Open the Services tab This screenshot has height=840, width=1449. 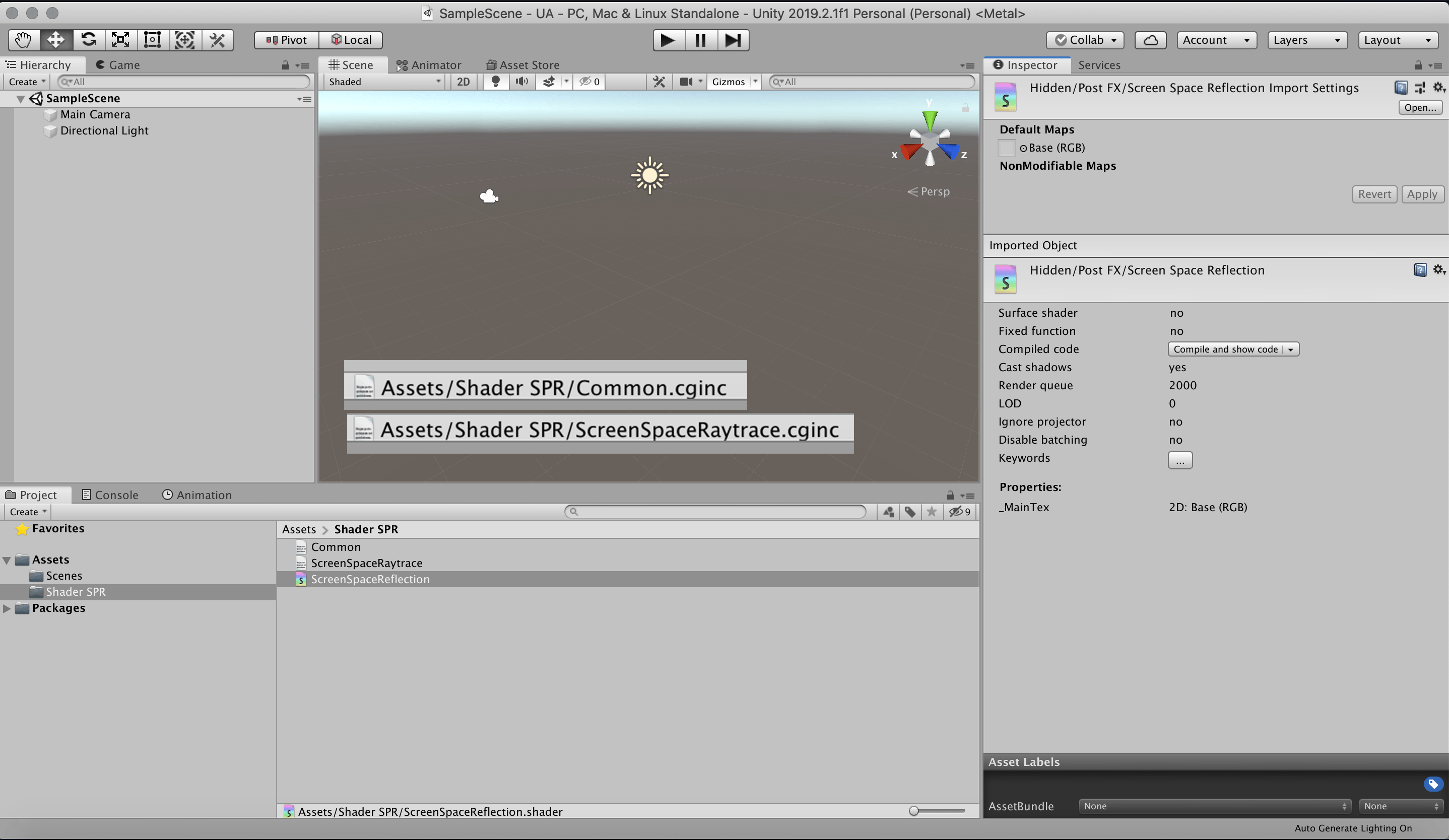(x=1099, y=65)
